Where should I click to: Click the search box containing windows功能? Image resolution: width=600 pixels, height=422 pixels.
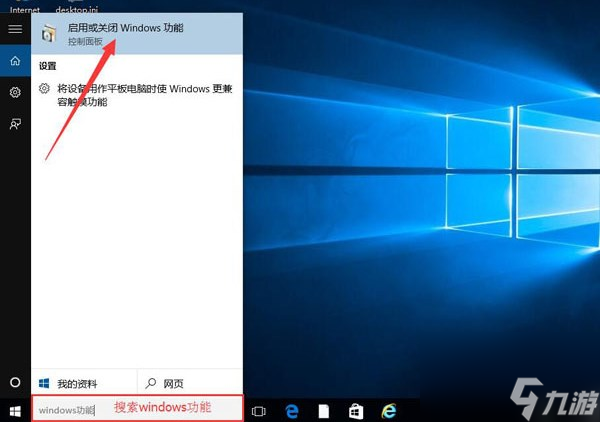pyautogui.click(x=137, y=409)
